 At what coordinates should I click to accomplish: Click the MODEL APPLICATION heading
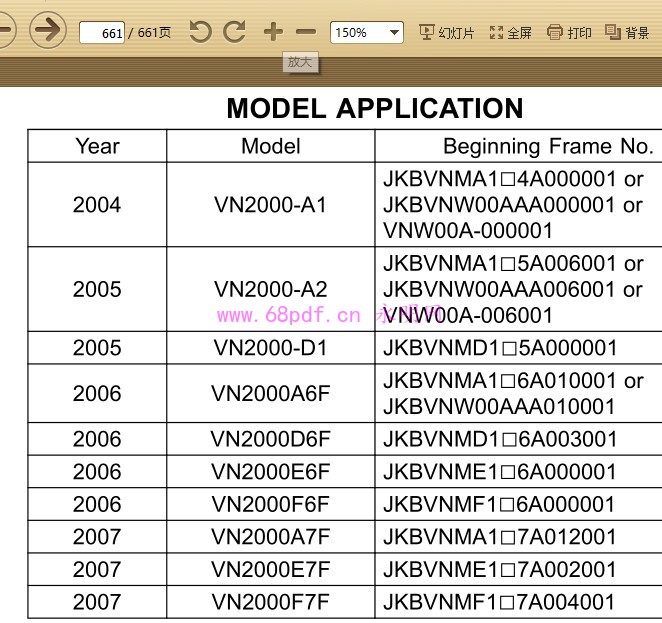pyautogui.click(x=374, y=108)
